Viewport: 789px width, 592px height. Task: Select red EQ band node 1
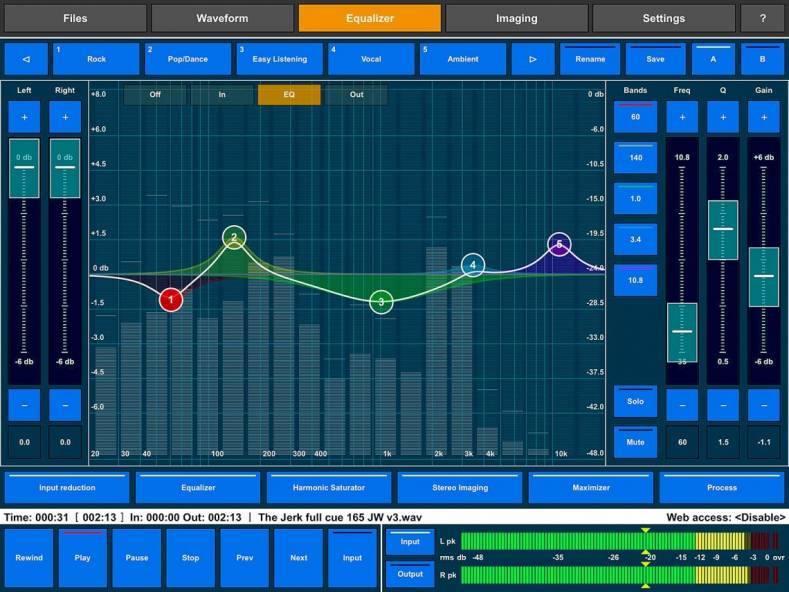pyautogui.click(x=171, y=299)
